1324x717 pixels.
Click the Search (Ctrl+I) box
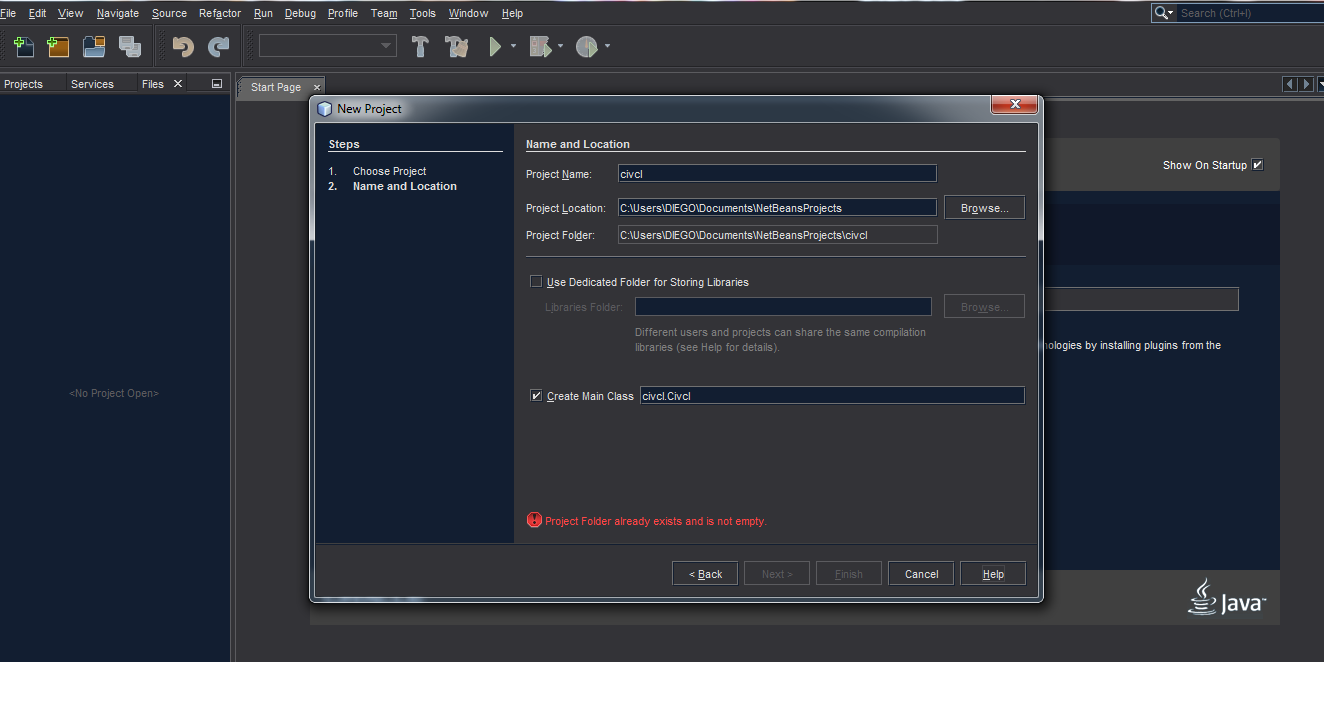click(x=1250, y=13)
